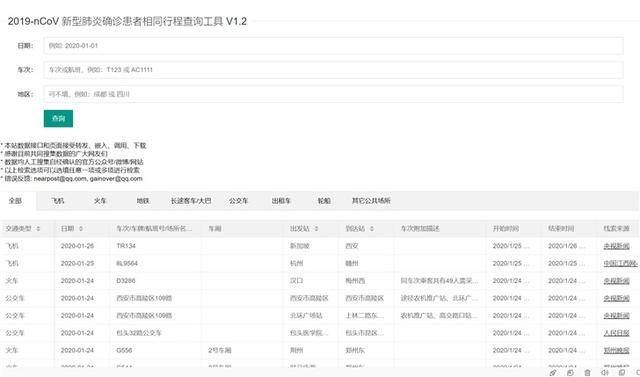Toggle sort arrows on 交通类型 column
The height and width of the screenshot is (377, 640).
coord(38,229)
